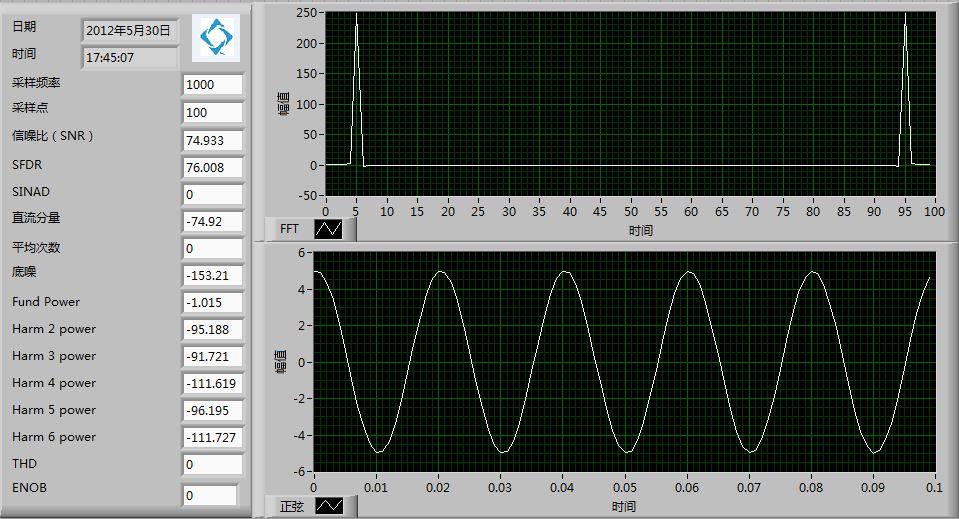Click the FFT legend label text
The image size is (959, 519).
(289, 229)
